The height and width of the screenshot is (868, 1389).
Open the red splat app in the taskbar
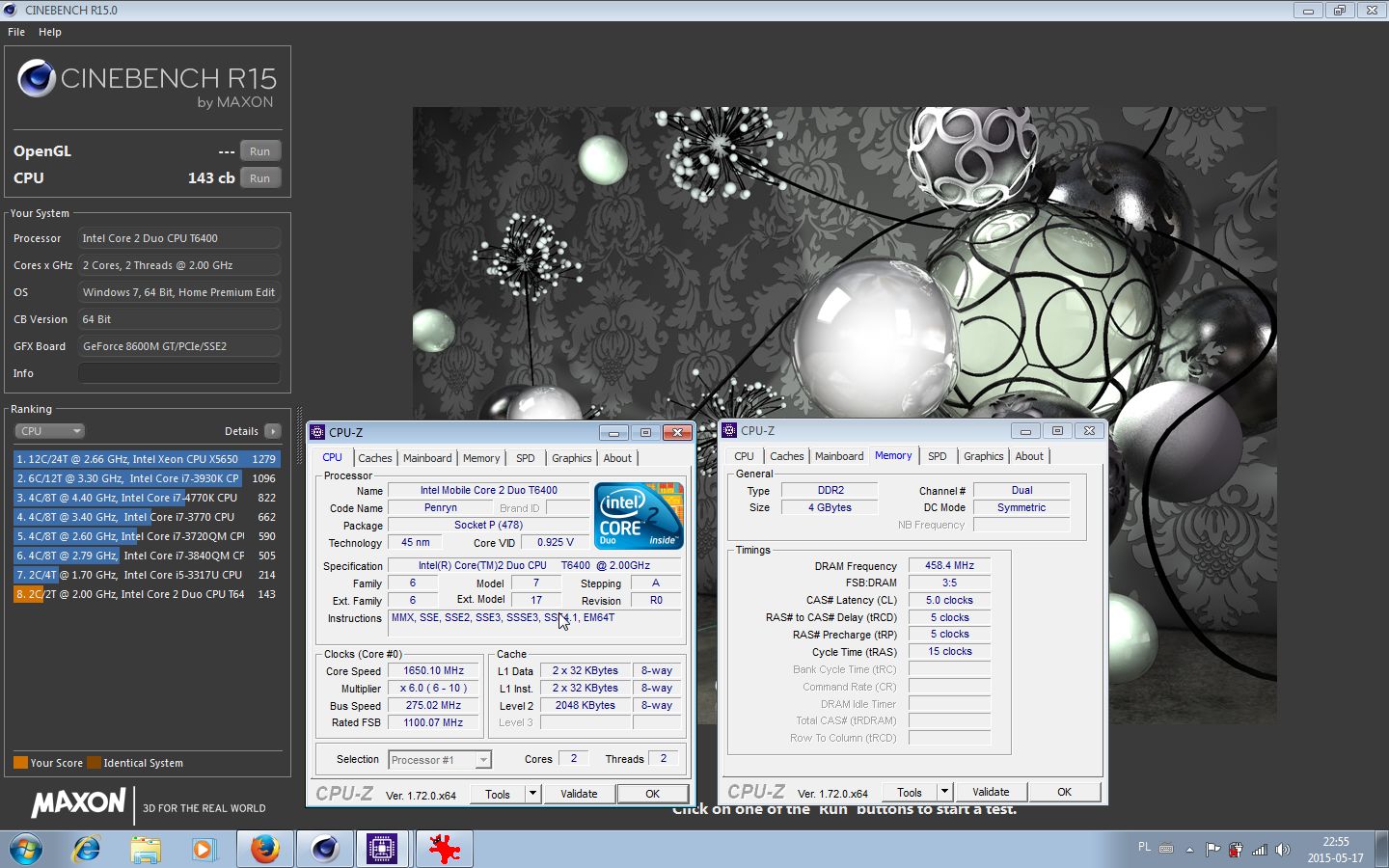click(x=444, y=850)
